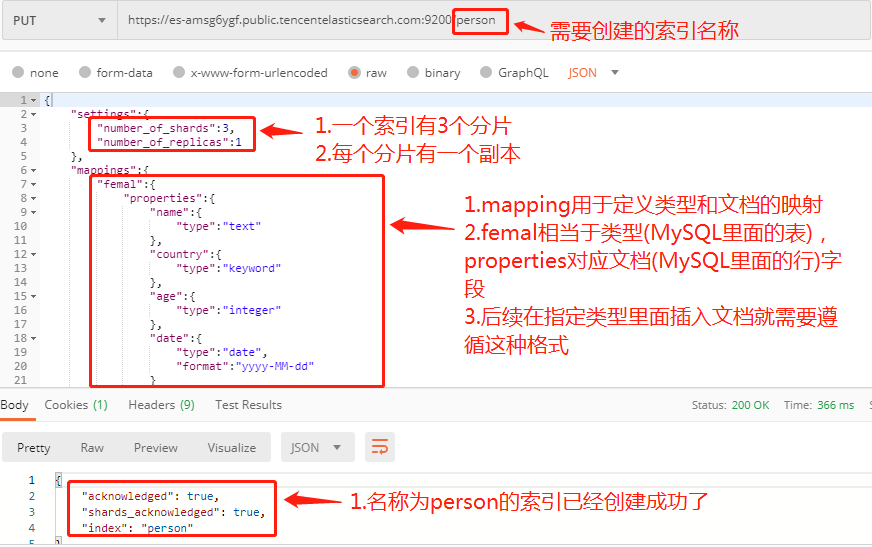Open the Cookies (1) tab
Viewport: 872px width, 547px height.
(x=76, y=405)
